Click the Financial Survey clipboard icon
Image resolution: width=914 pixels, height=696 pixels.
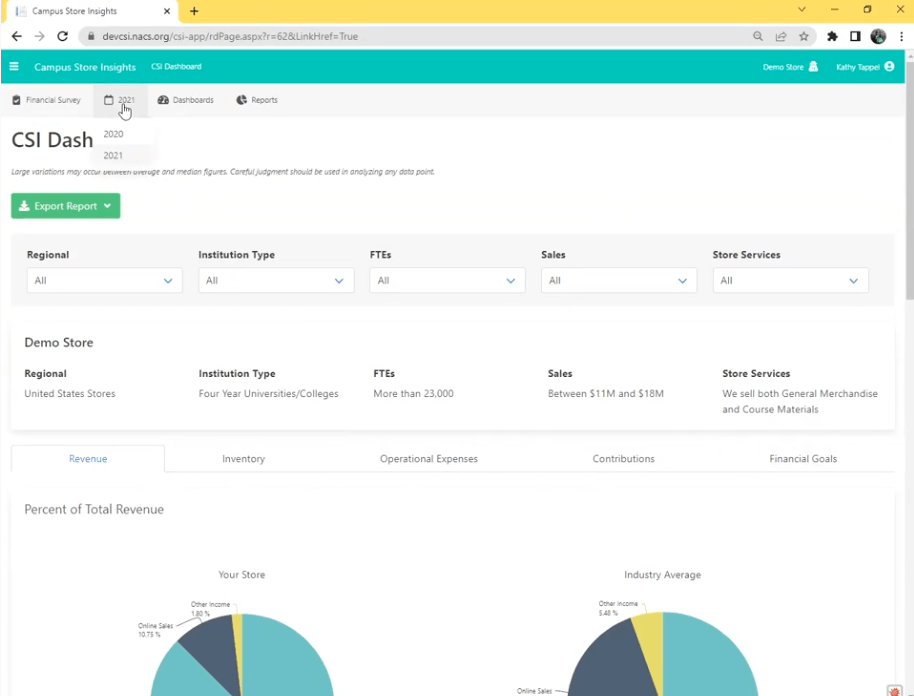coord(16,100)
